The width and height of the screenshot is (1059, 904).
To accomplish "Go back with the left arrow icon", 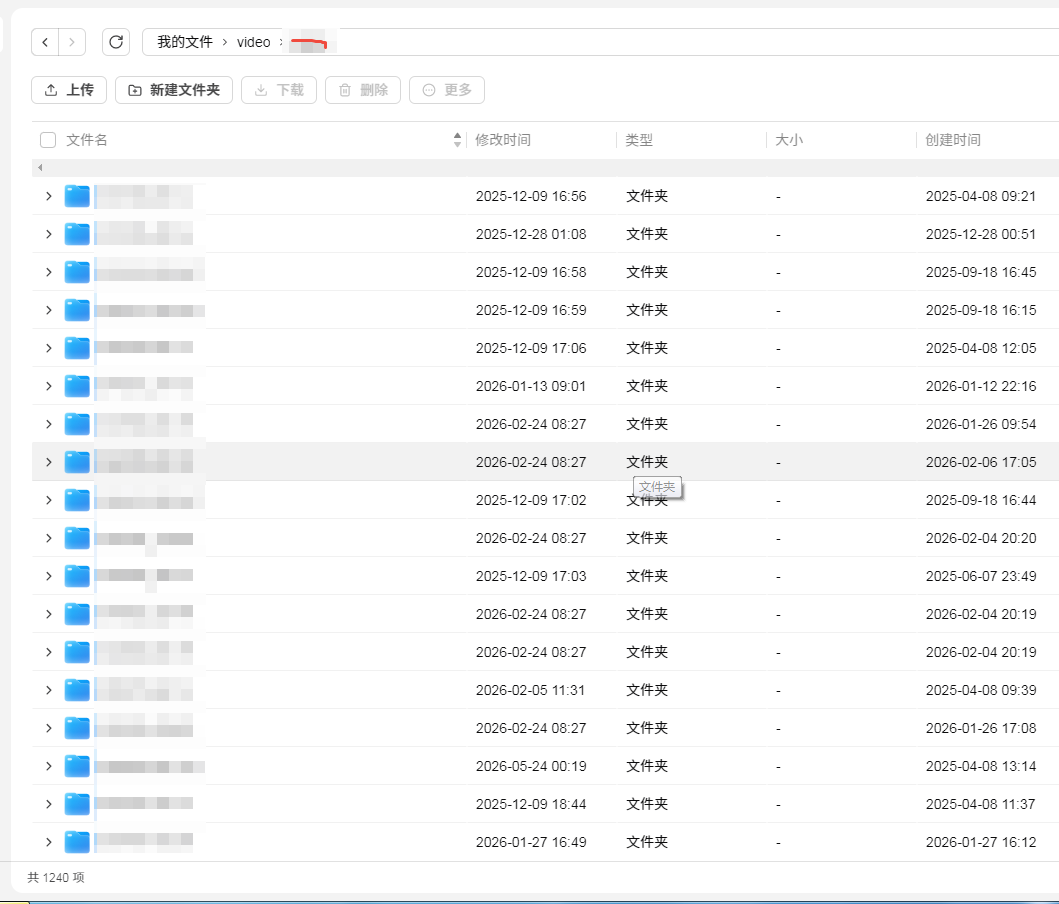I will pyautogui.click(x=45, y=42).
